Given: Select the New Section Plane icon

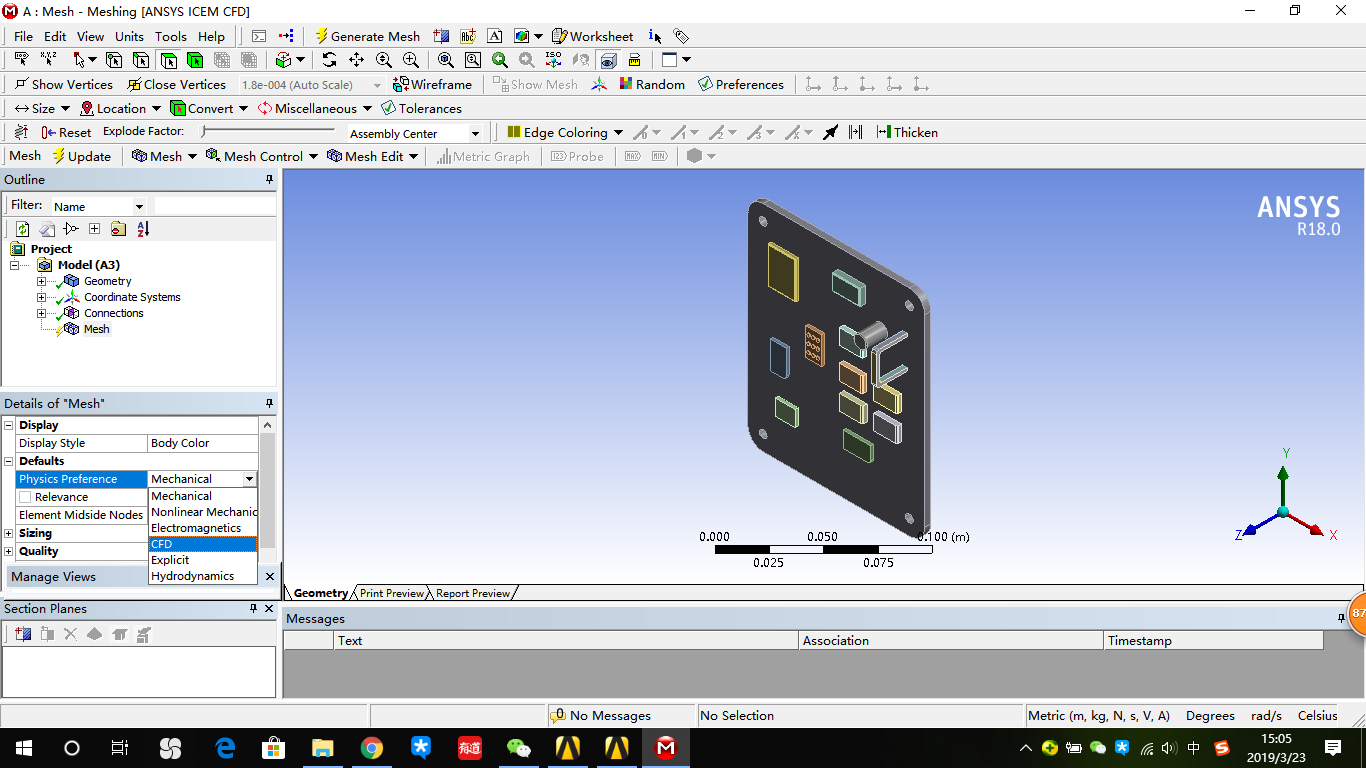Looking at the screenshot, I should [x=22, y=633].
